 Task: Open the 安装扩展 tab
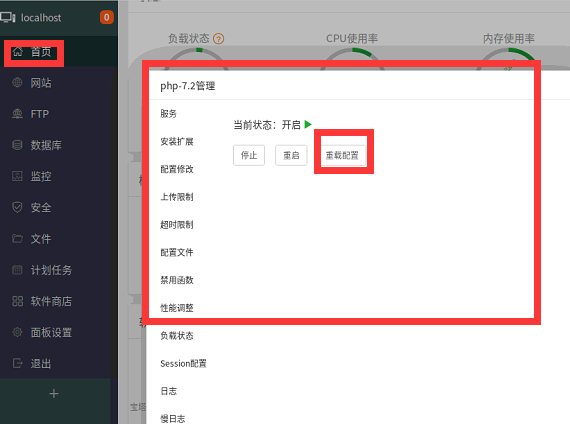177,141
